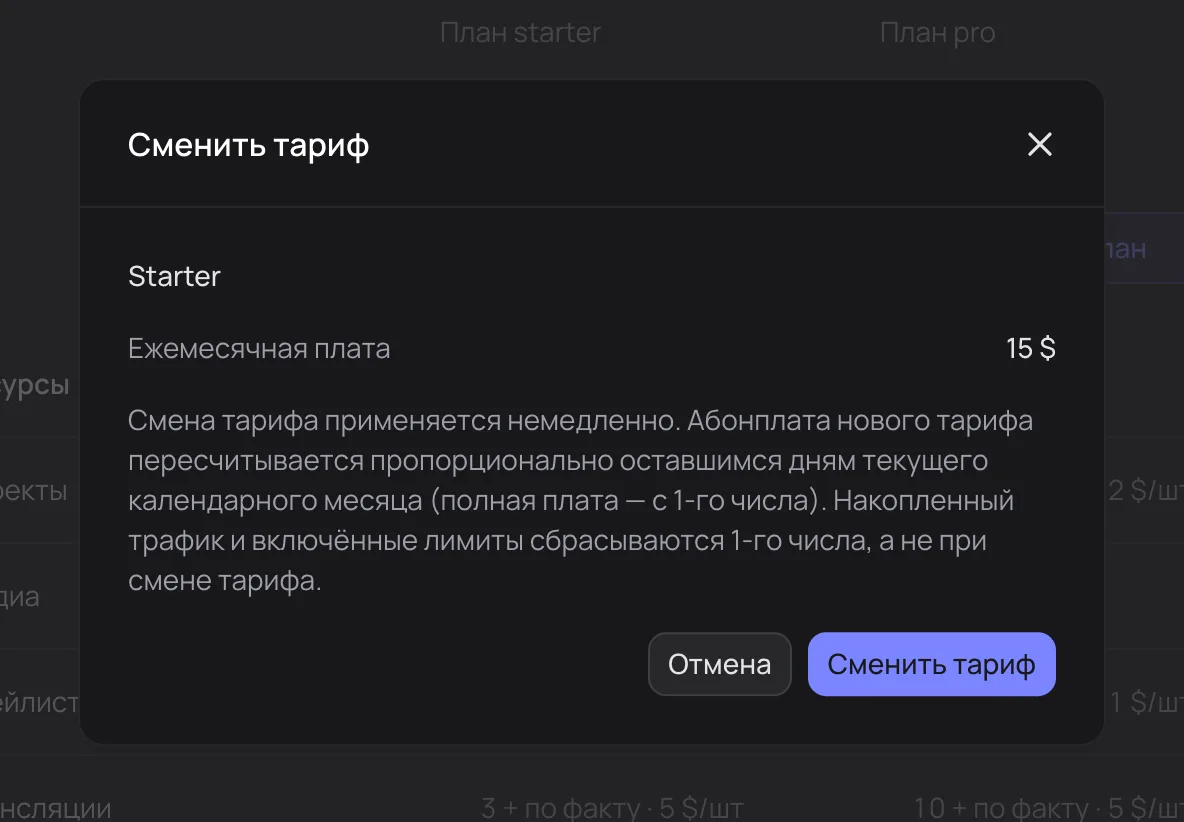The image size is (1184, 822).
Task: Click the tariff change explanation paragraph
Action: point(580,500)
